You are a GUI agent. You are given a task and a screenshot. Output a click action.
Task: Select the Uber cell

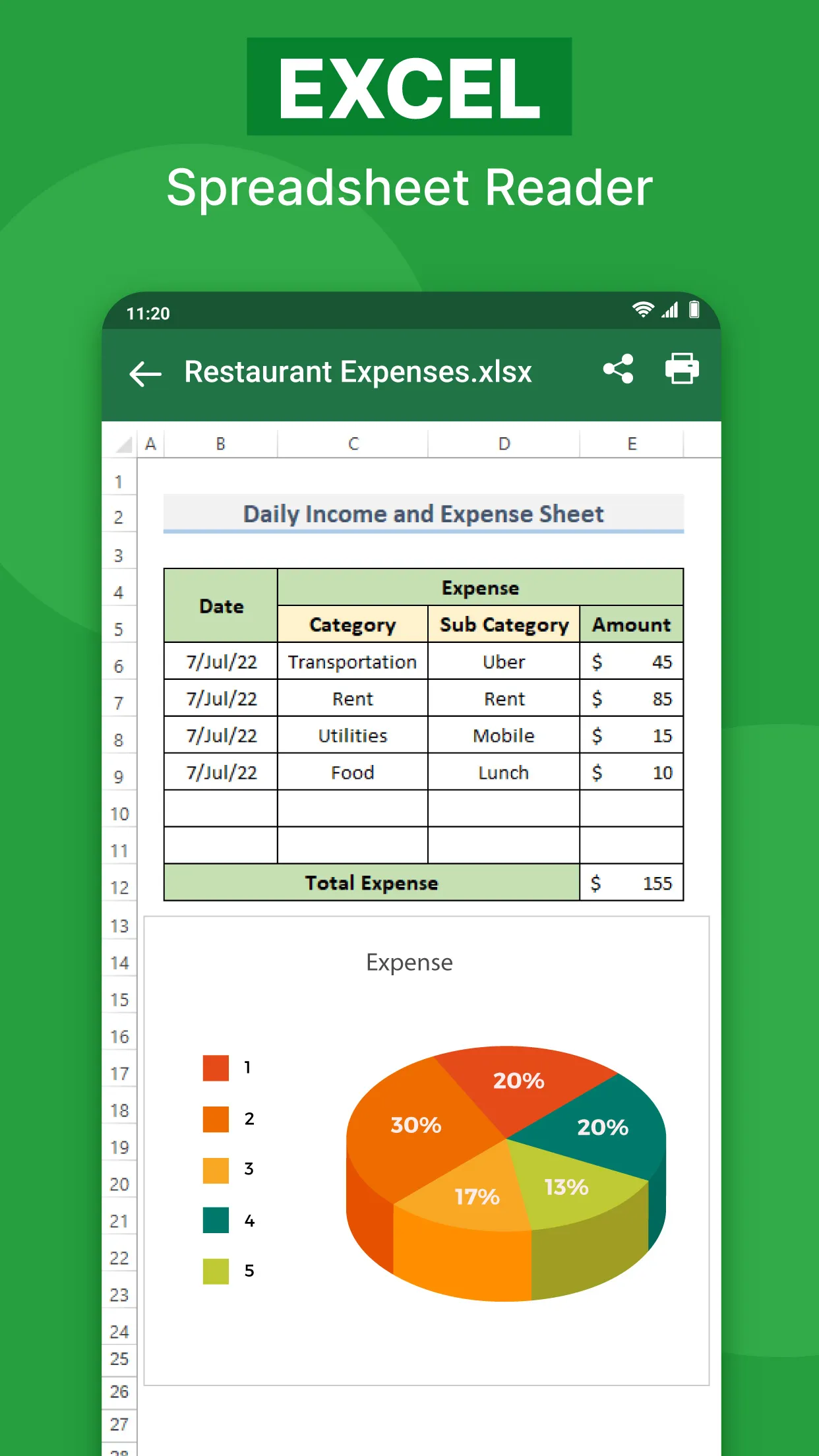(504, 661)
